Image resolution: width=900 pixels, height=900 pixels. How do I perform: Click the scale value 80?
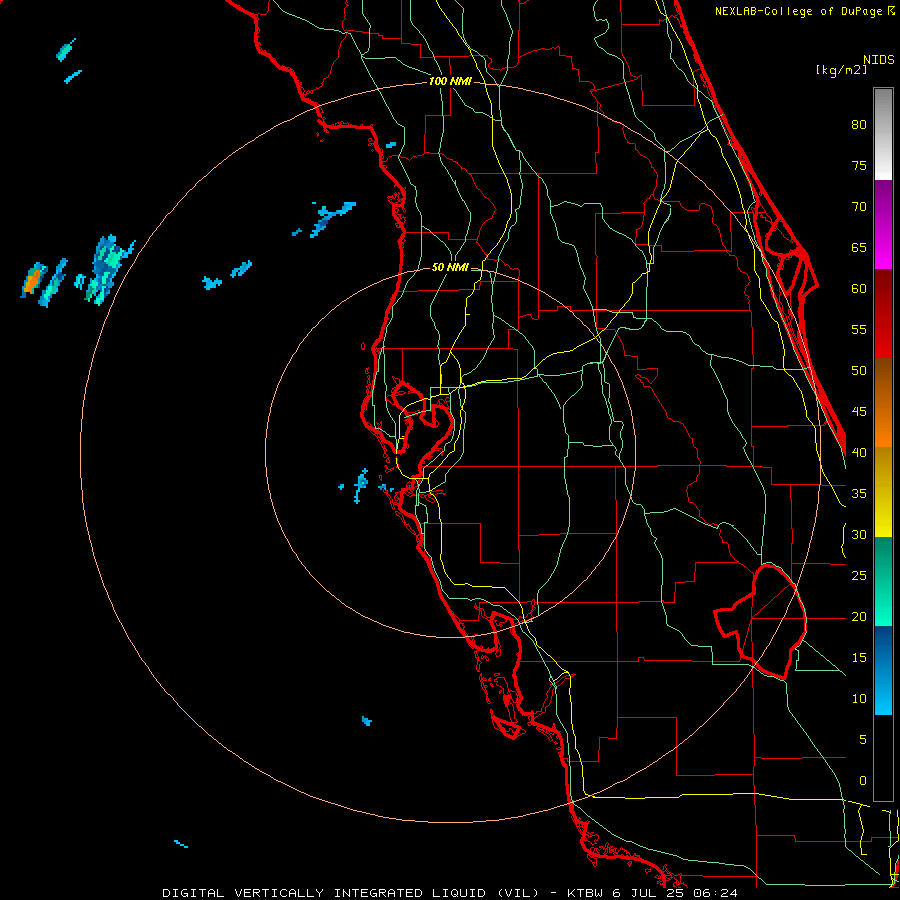pos(859,125)
